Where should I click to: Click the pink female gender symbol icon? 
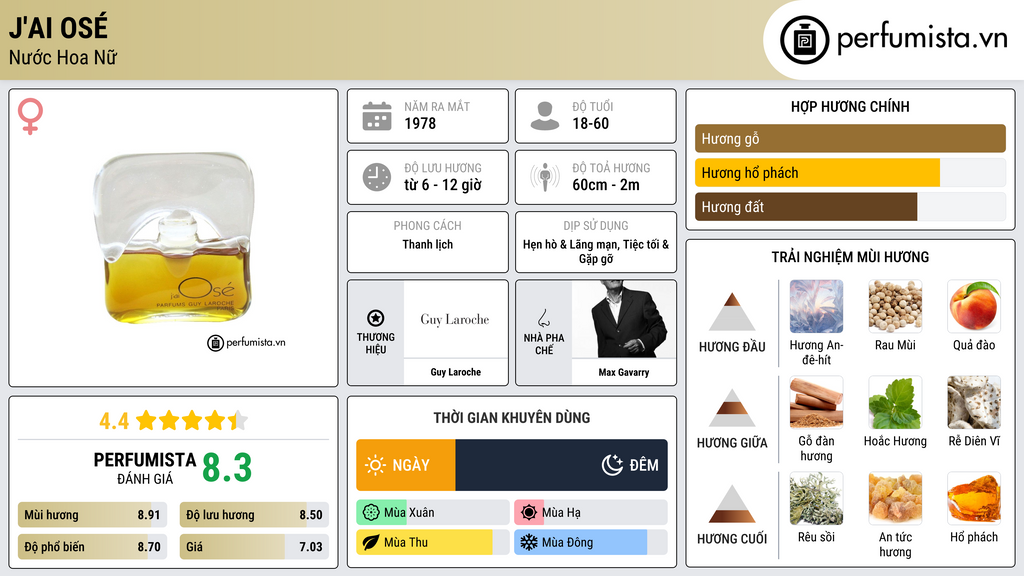pos(30,116)
